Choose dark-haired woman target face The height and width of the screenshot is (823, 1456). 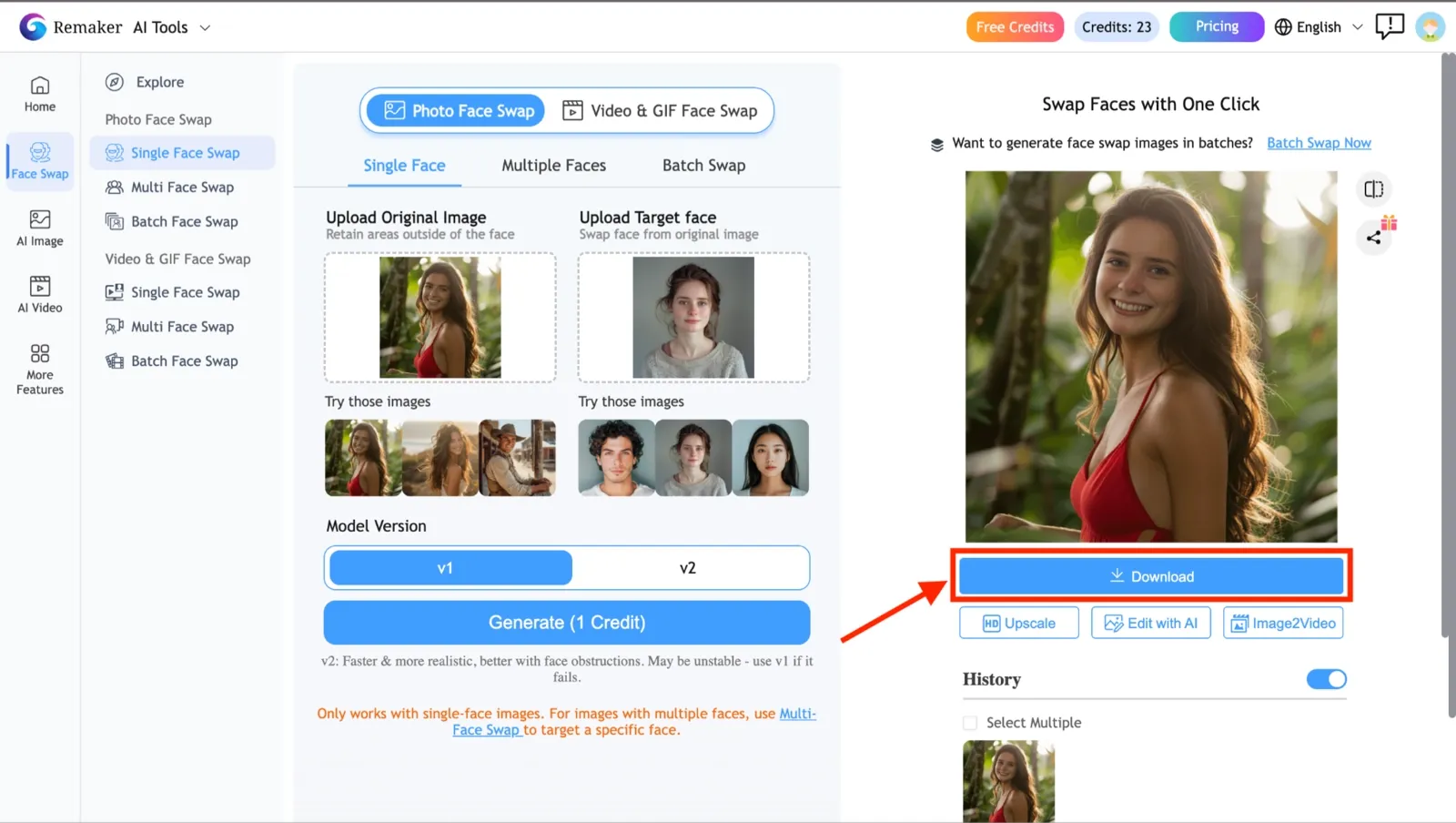pos(771,458)
